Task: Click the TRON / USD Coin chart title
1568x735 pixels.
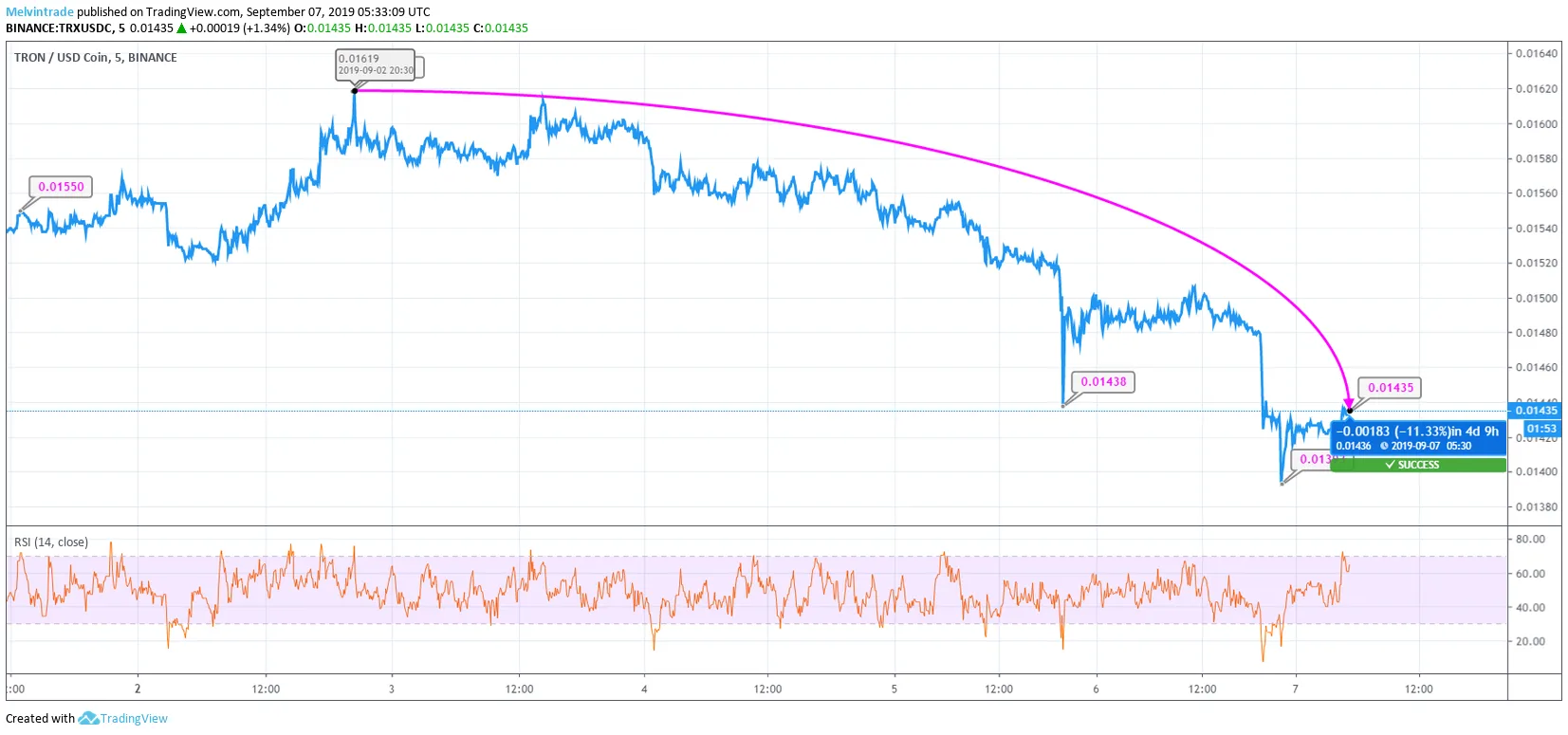Action: 95,58
